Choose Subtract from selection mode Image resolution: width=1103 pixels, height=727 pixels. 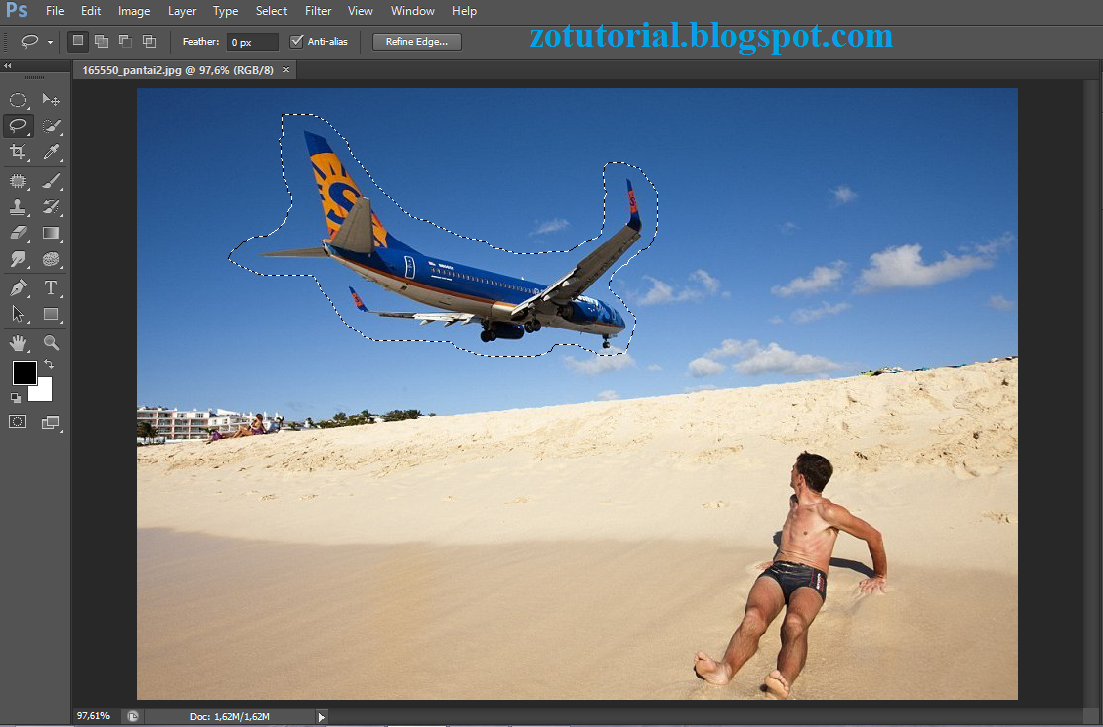(x=125, y=42)
